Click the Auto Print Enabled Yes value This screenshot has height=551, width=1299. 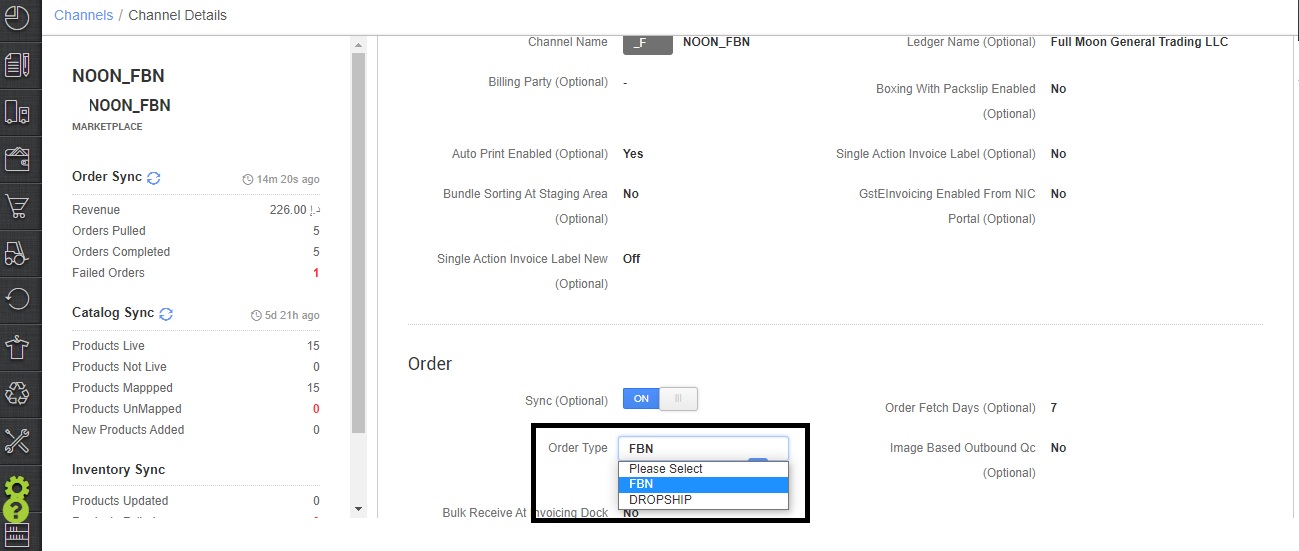(633, 154)
